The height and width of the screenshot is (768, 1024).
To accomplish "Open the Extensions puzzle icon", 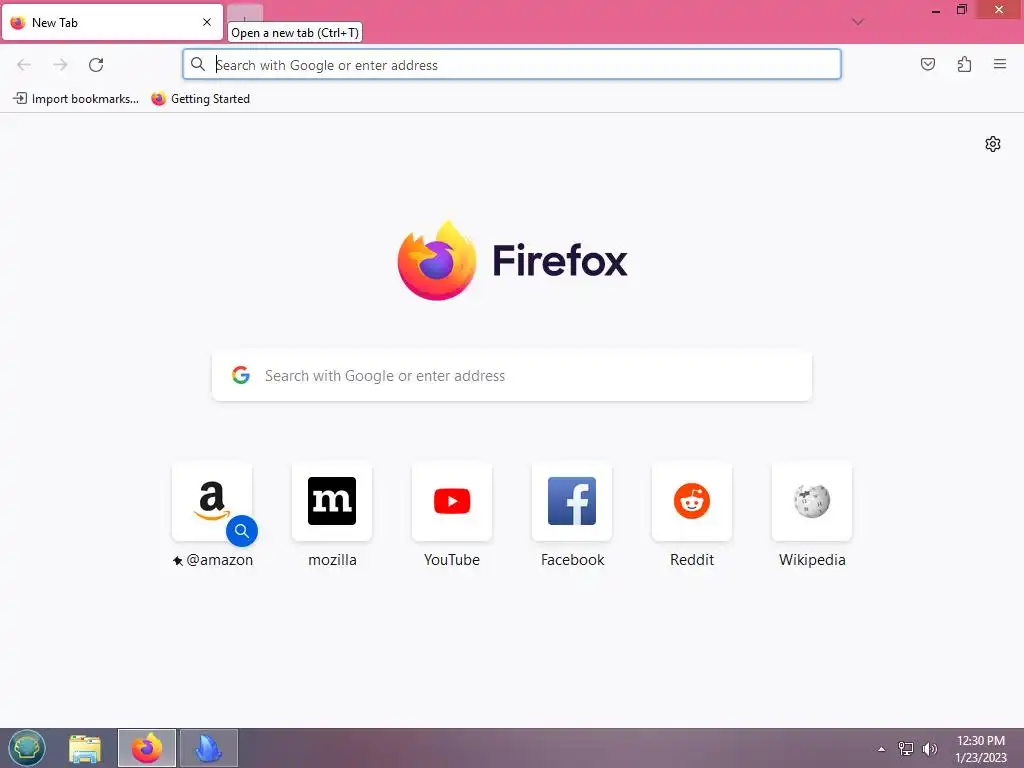I will click(964, 64).
